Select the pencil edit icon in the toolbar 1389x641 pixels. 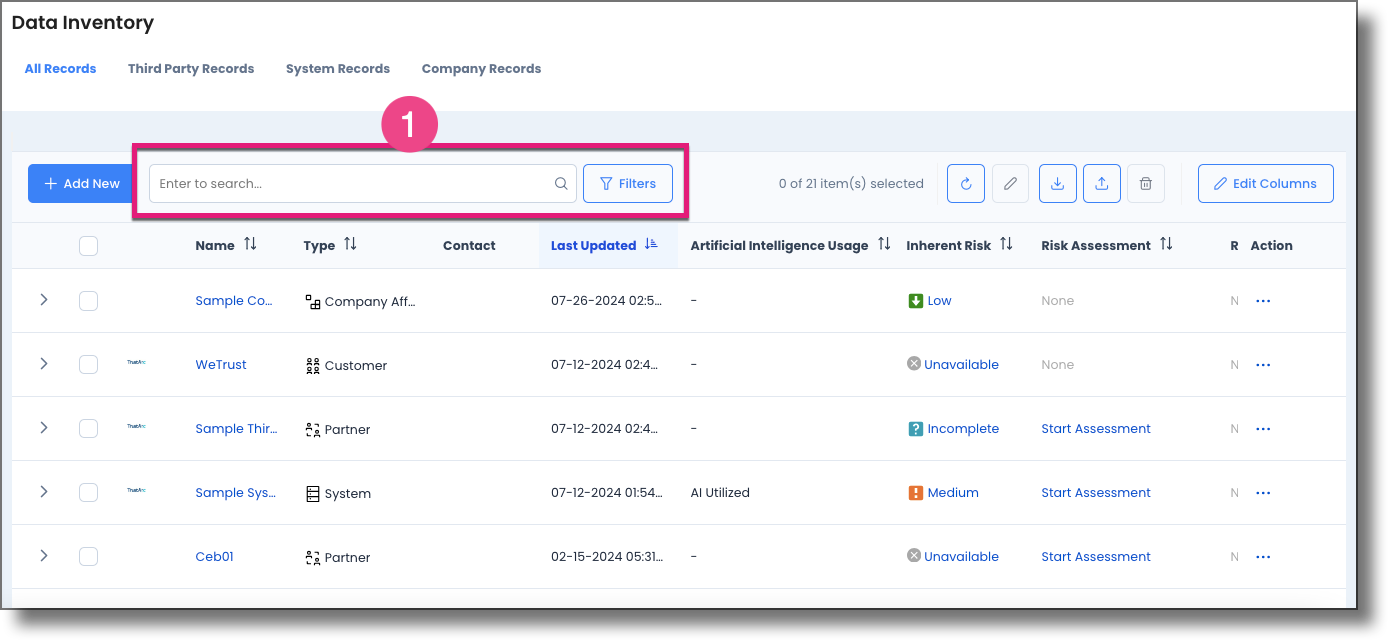tap(1010, 183)
